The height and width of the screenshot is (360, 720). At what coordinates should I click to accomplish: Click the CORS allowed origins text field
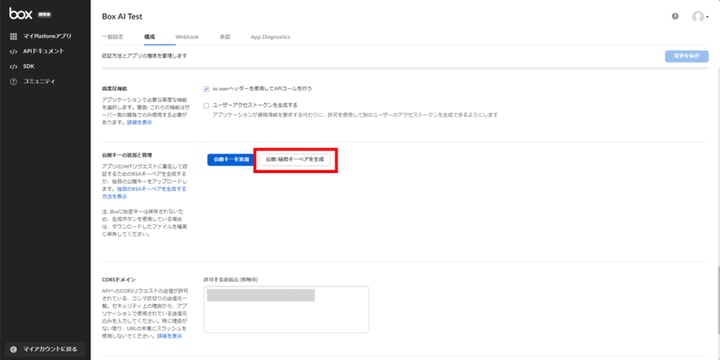[286, 309]
